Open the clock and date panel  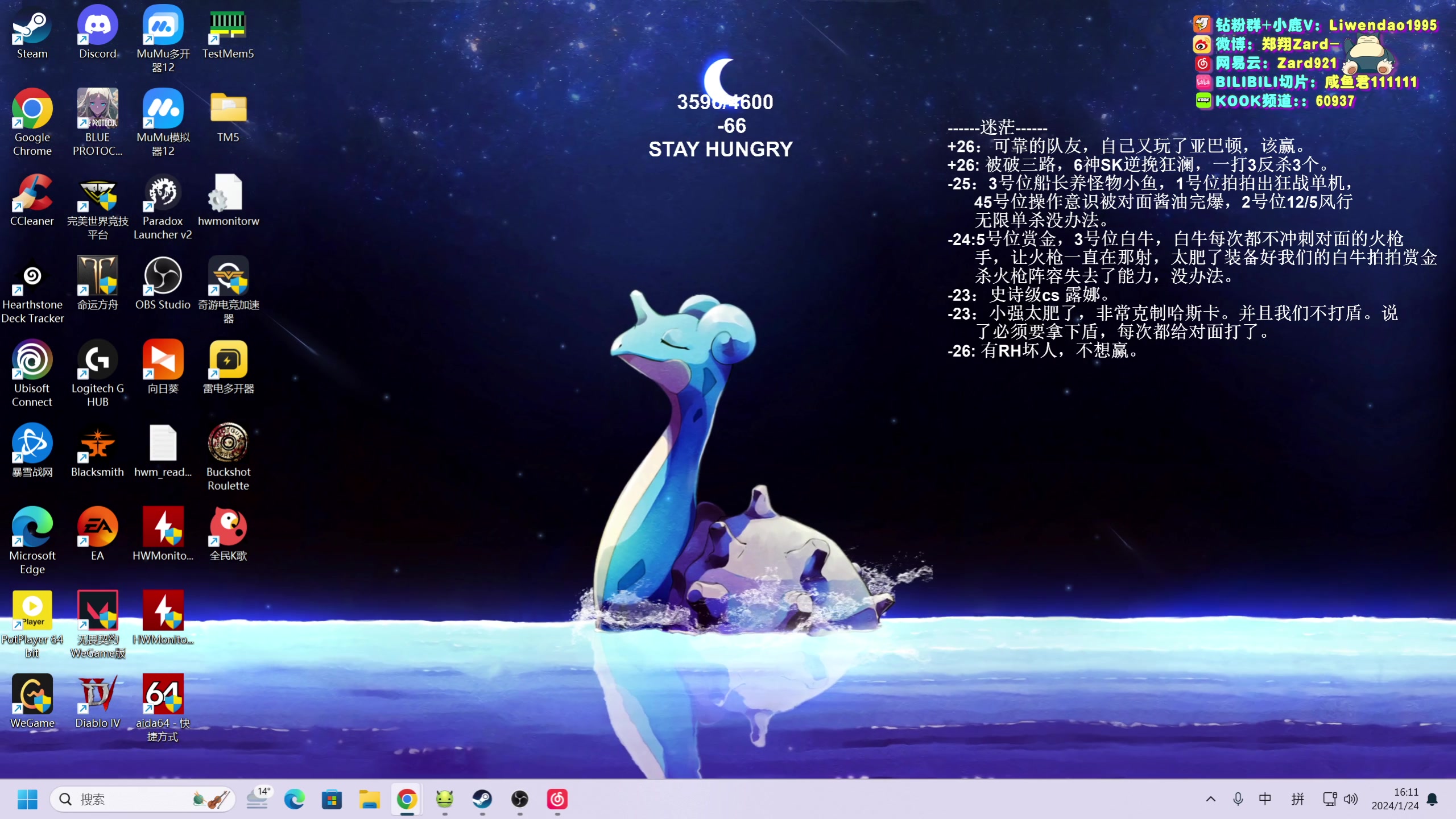tap(1395, 799)
